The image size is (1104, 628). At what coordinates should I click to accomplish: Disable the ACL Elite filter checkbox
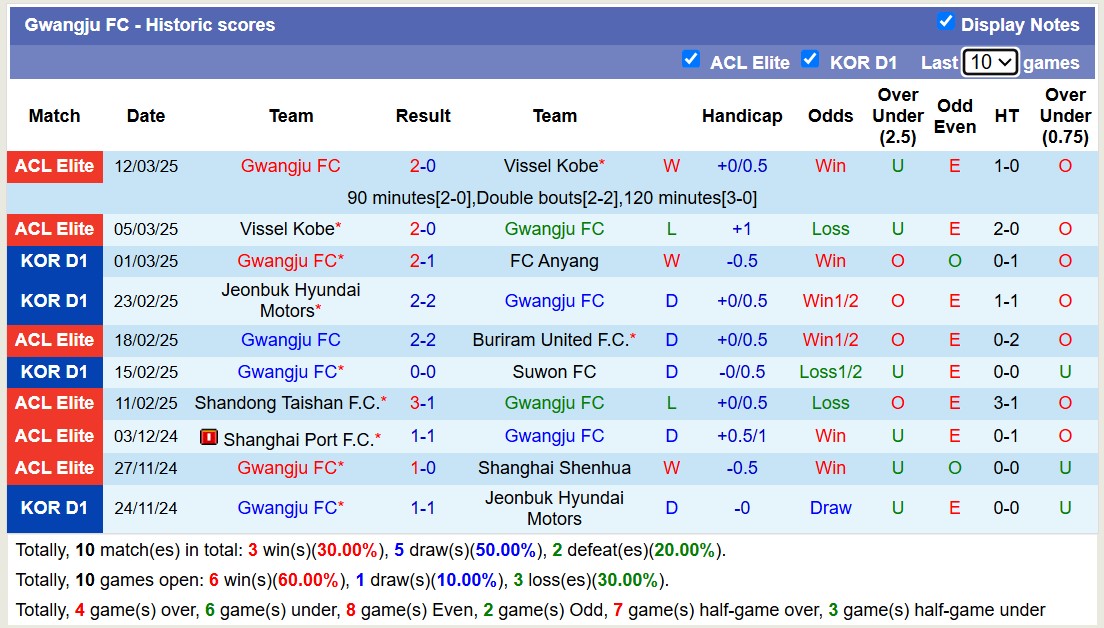click(691, 60)
